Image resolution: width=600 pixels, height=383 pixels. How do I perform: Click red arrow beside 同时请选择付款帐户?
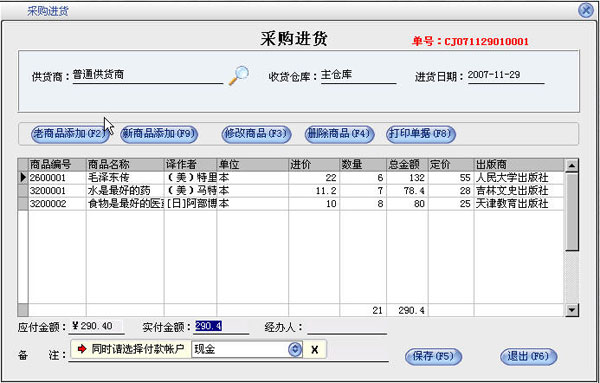tap(82, 349)
